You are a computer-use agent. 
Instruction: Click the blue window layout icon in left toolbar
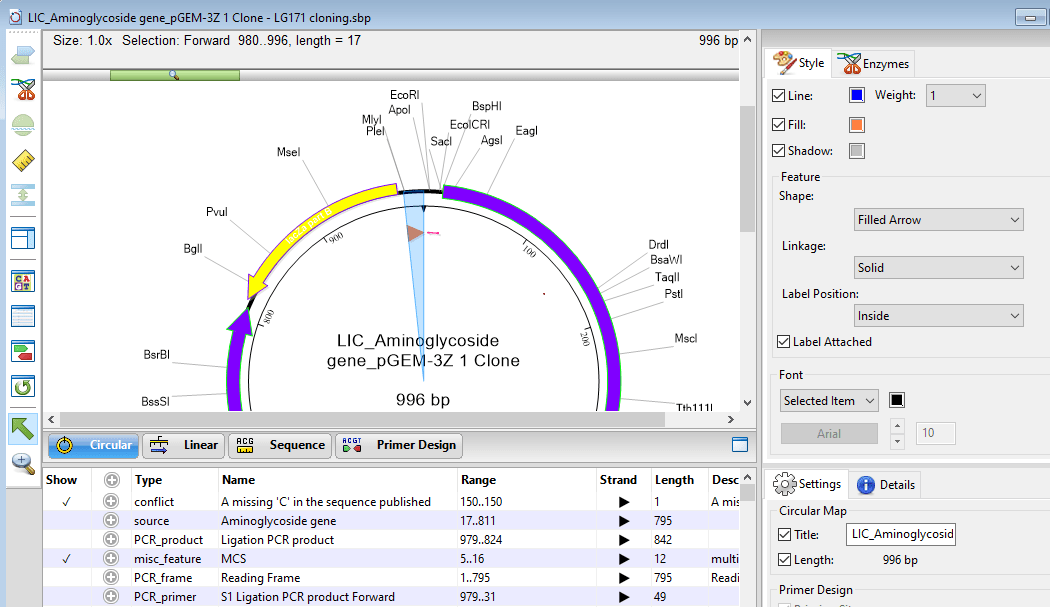point(23,239)
